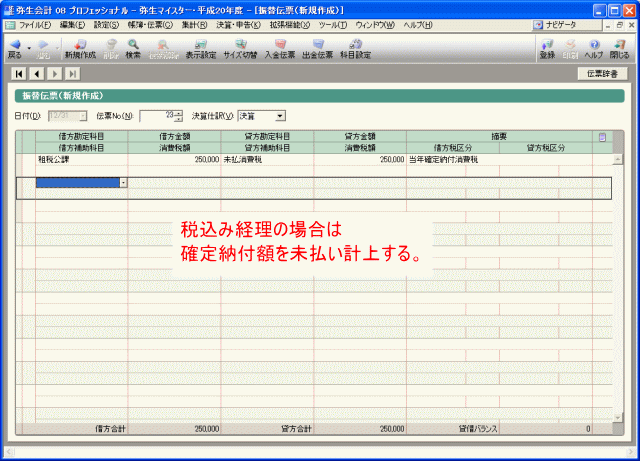Click the highlighted debit account input cell
The image size is (640, 461).
click(x=78, y=183)
